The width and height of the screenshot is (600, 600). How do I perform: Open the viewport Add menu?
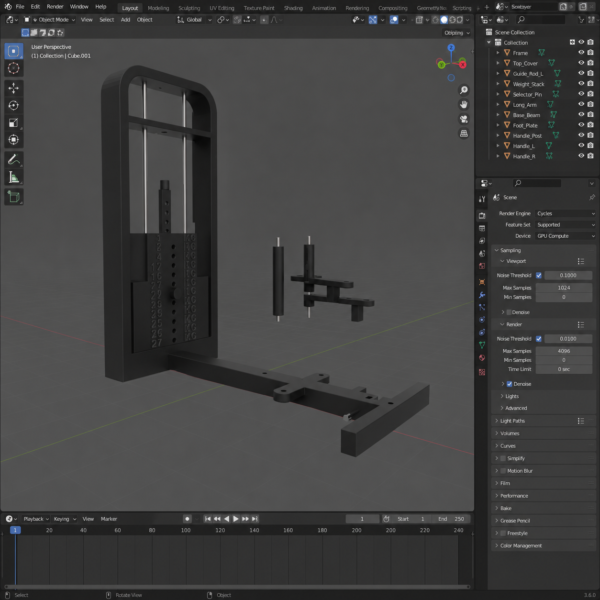(x=126, y=20)
